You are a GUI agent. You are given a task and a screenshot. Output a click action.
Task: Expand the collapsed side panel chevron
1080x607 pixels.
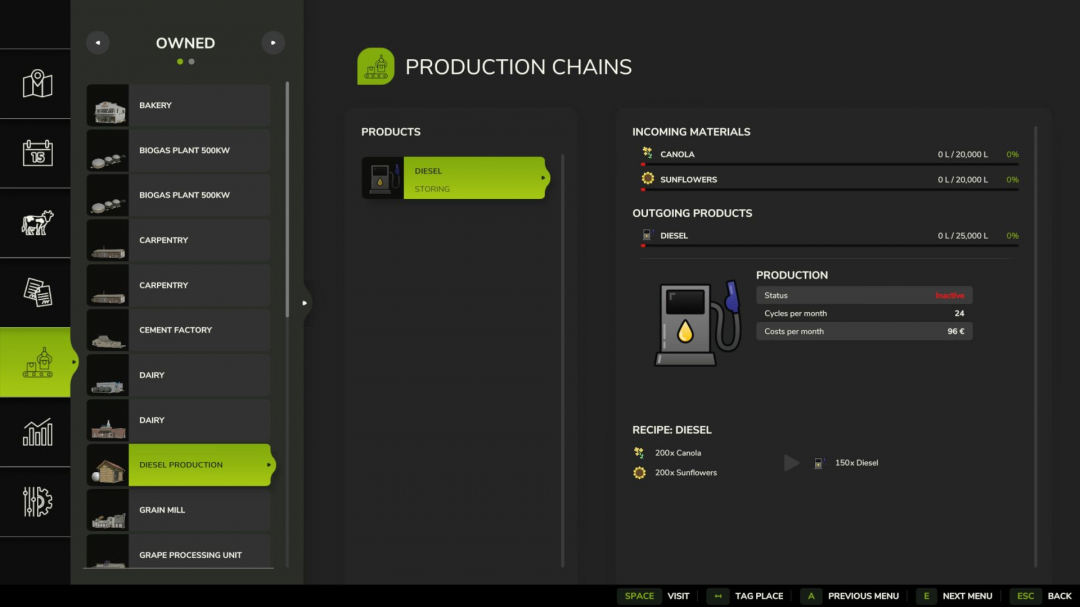coord(305,303)
